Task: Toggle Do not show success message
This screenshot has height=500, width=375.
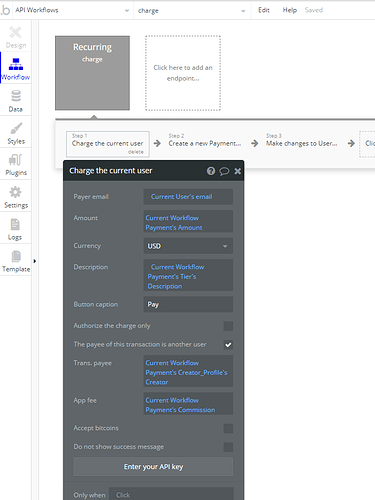Action: pyautogui.click(x=228, y=447)
